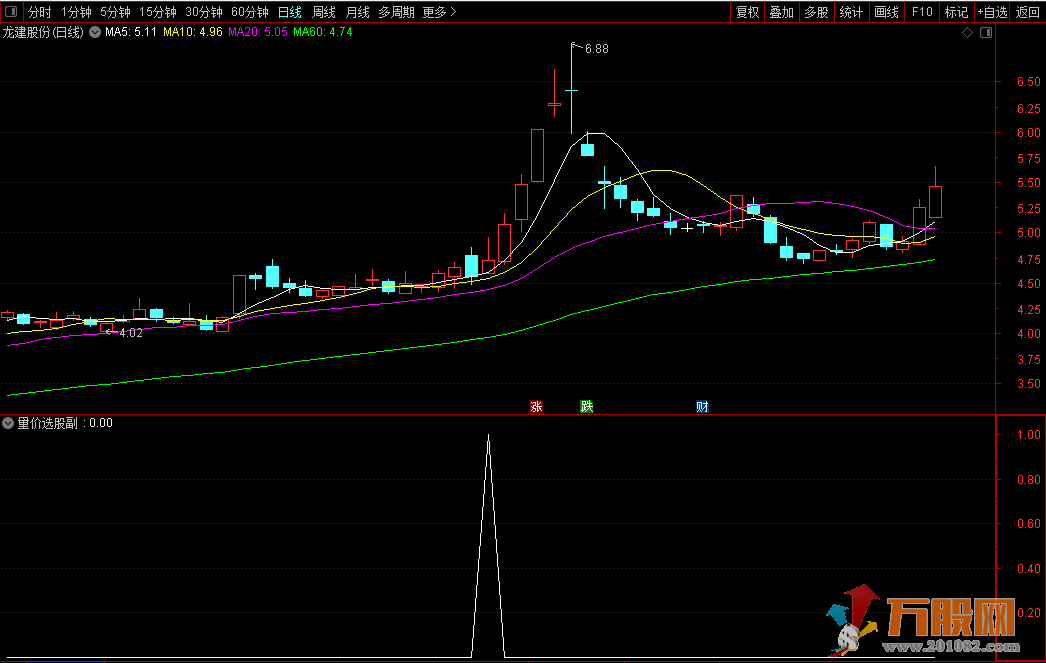Click the 返回 back button
Viewport: 1046px width, 663px height.
click(x=1027, y=12)
